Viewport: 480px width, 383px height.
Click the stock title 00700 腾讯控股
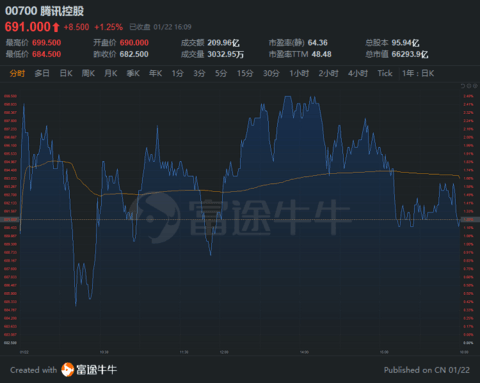(x=44, y=11)
